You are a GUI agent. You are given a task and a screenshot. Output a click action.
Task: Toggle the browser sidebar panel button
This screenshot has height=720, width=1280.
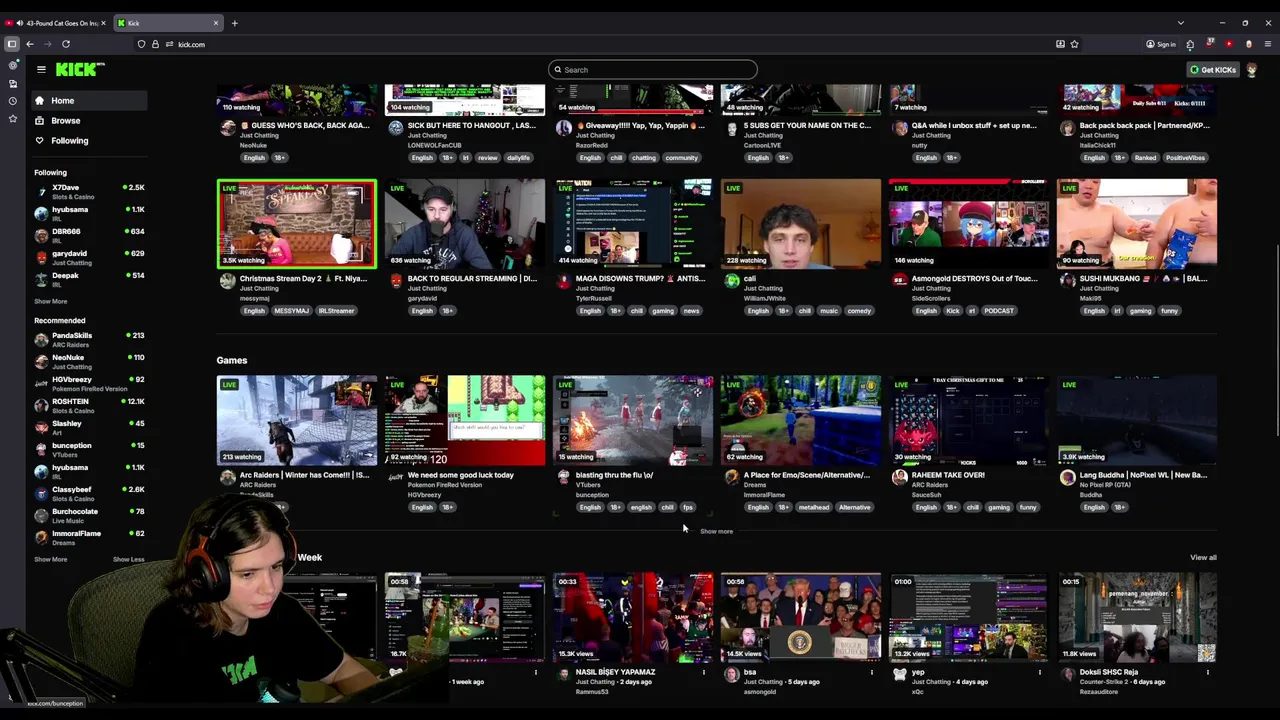click(12, 44)
